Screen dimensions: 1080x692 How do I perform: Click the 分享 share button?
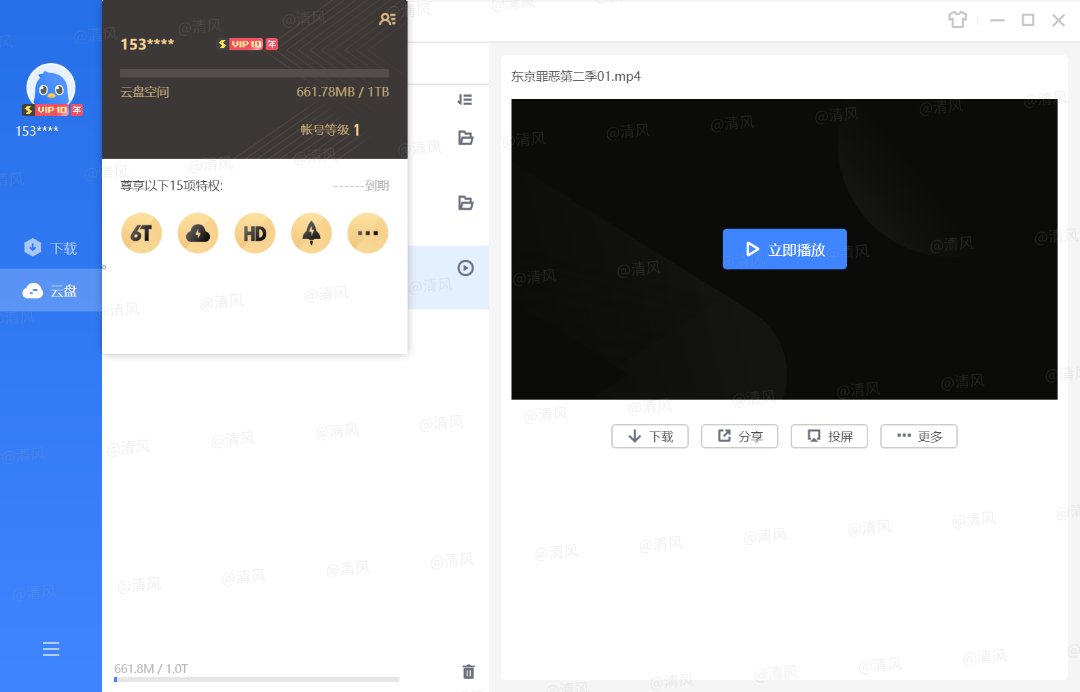pyautogui.click(x=739, y=436)
